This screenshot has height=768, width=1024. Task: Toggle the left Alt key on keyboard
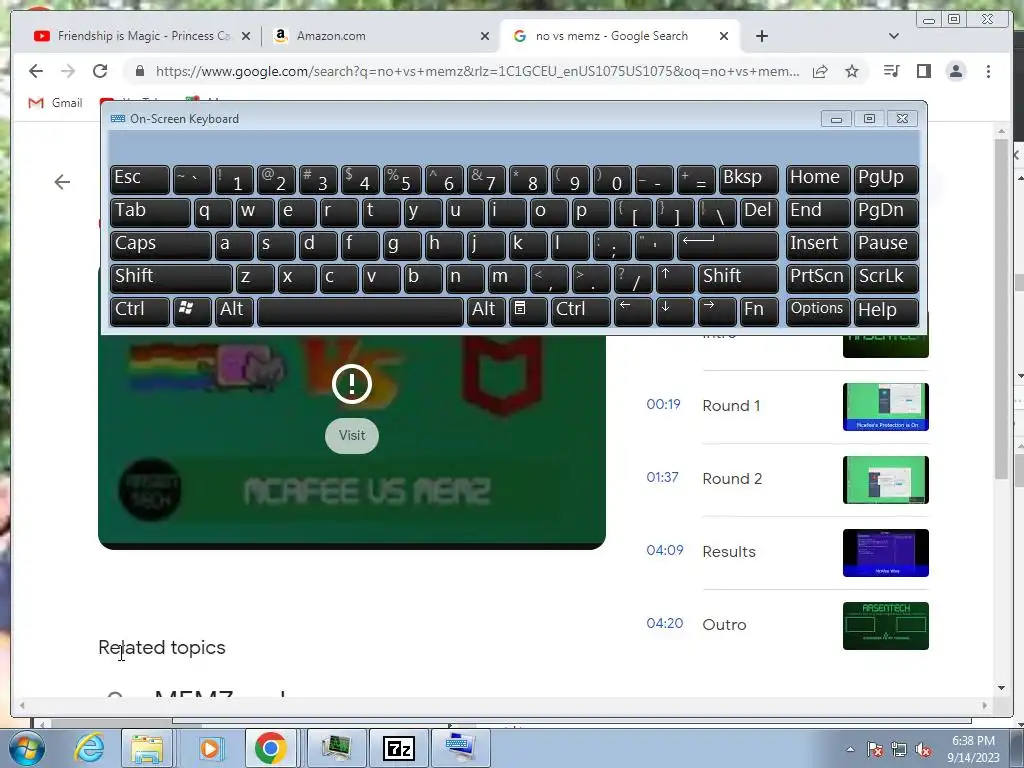pos(233,311)
